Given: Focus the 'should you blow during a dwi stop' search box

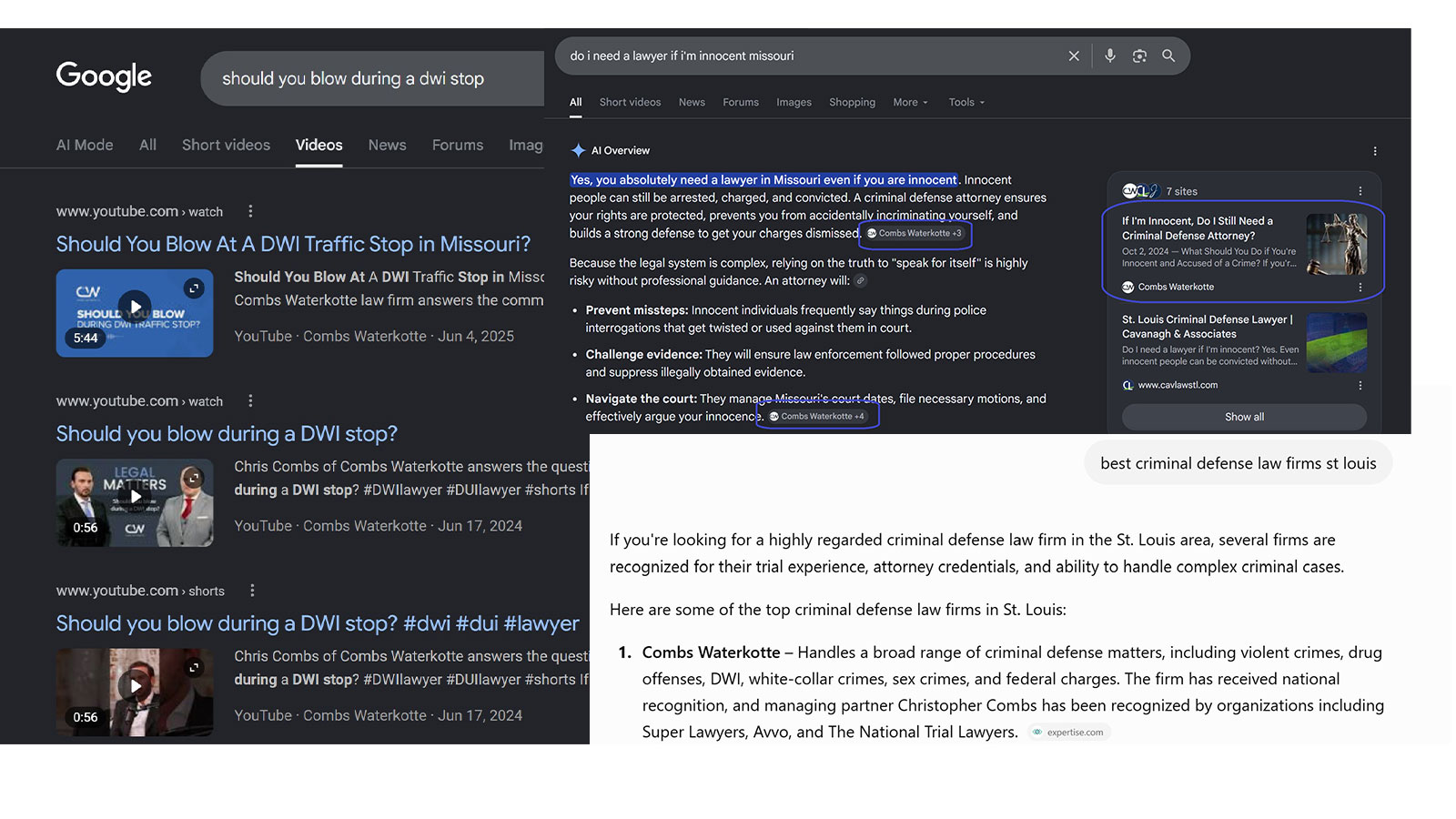Looking at the screenshot, I should click(373, 79).
